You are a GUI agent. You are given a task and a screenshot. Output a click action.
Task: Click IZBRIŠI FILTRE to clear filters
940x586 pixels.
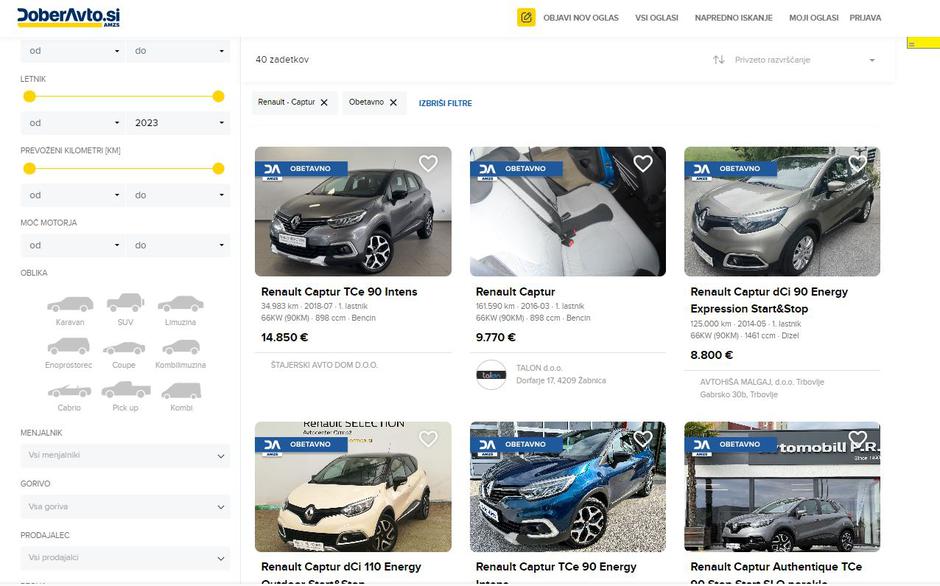(444, 102)
